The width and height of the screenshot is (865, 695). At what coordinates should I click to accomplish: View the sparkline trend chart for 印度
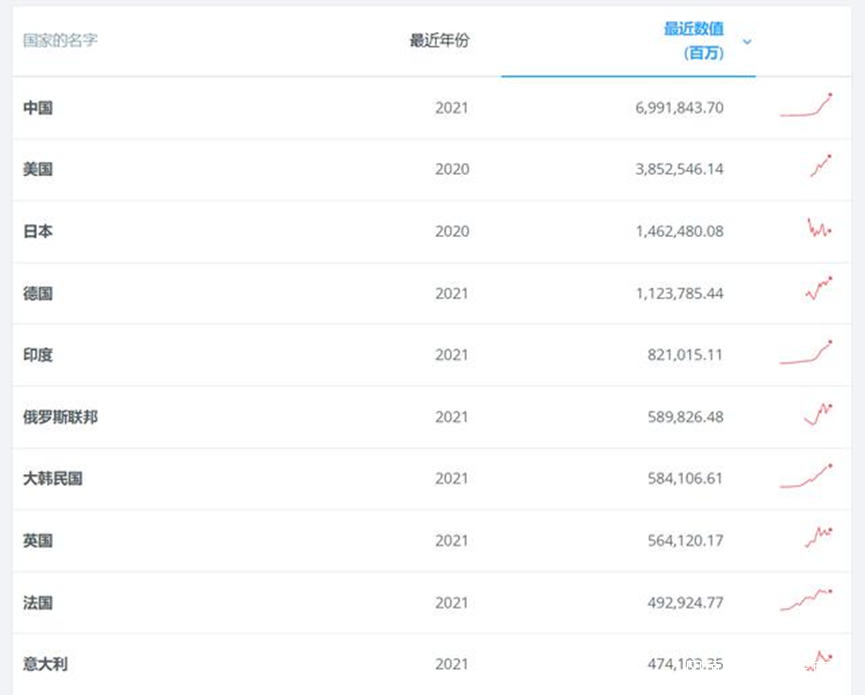[x=806, y=352]
